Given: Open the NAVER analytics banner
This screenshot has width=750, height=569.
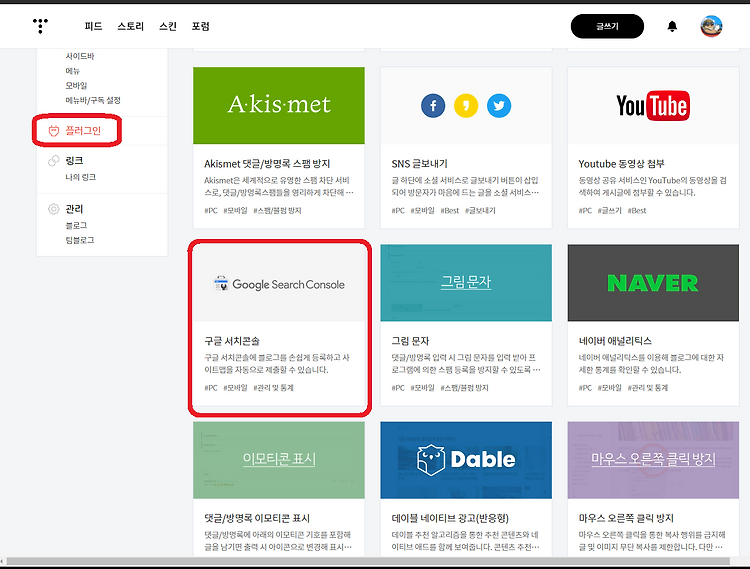Looking at the screenshot, I should coord(653,283).
